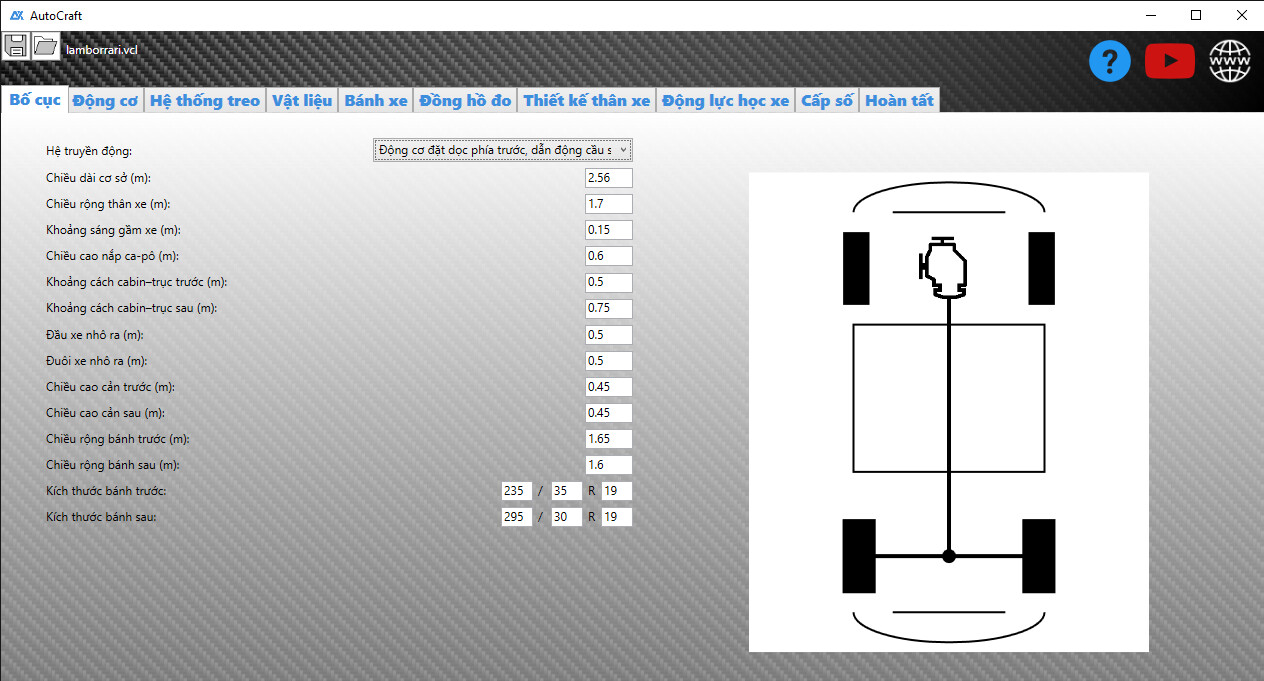Viewport: 1264px width, 681px height.
Task: Switch to the Động cơ tab
Action: [x=105, y=100]
